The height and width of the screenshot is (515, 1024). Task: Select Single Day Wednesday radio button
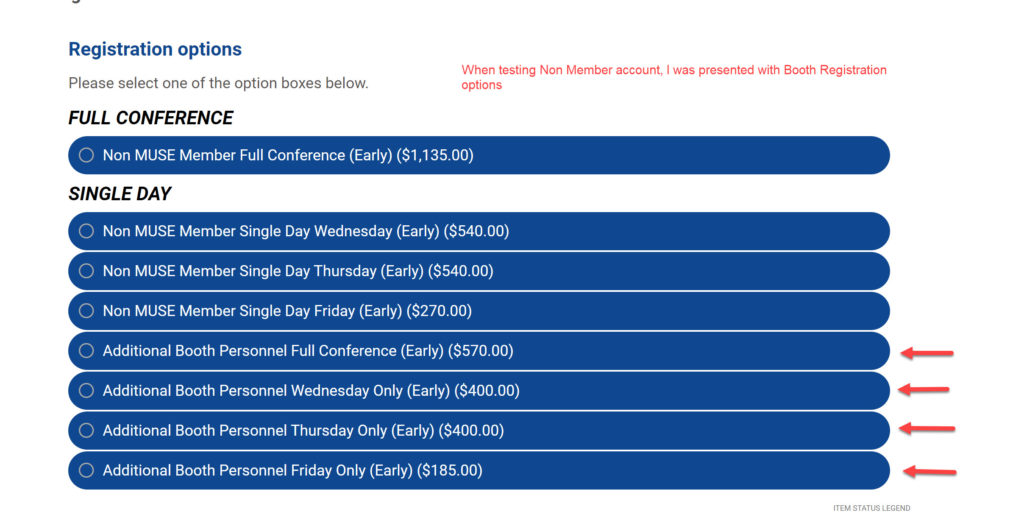[x=86, y=231]
